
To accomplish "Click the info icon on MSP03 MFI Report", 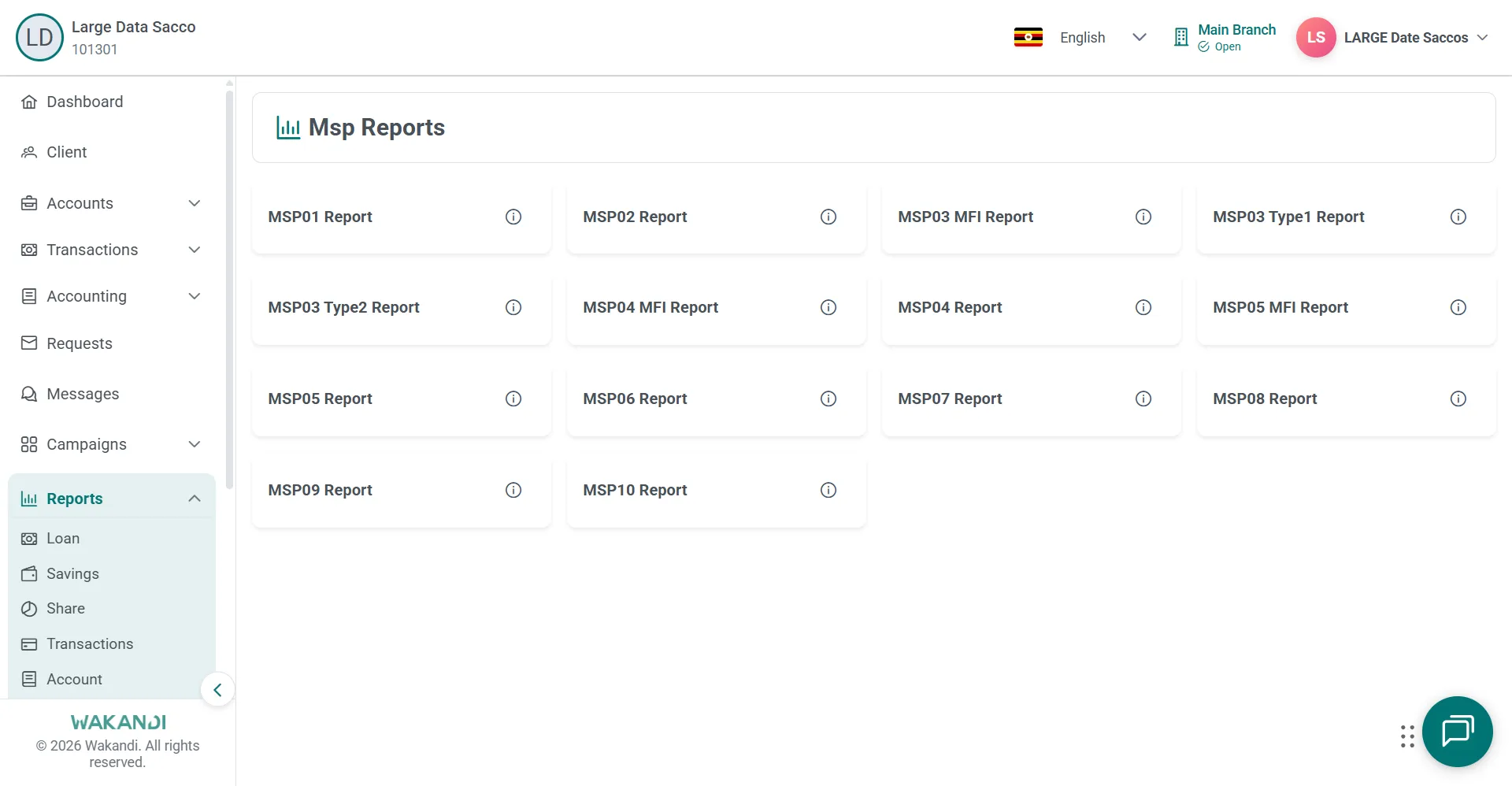I will pyautogui.click(x=1143, y=217).
